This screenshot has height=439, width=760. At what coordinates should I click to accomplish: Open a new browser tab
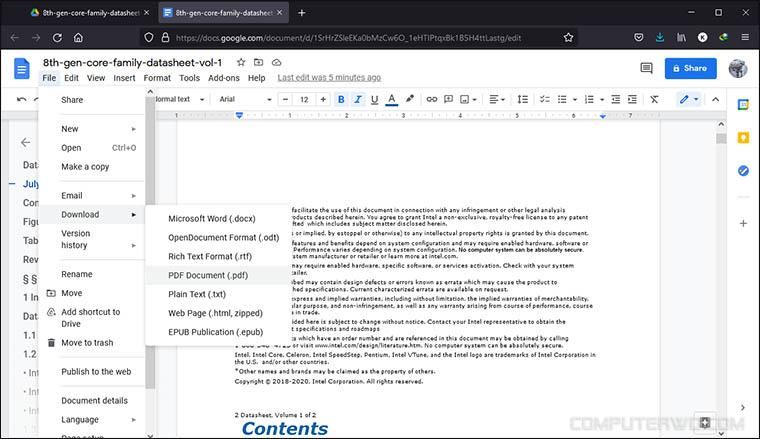[301, 13]
